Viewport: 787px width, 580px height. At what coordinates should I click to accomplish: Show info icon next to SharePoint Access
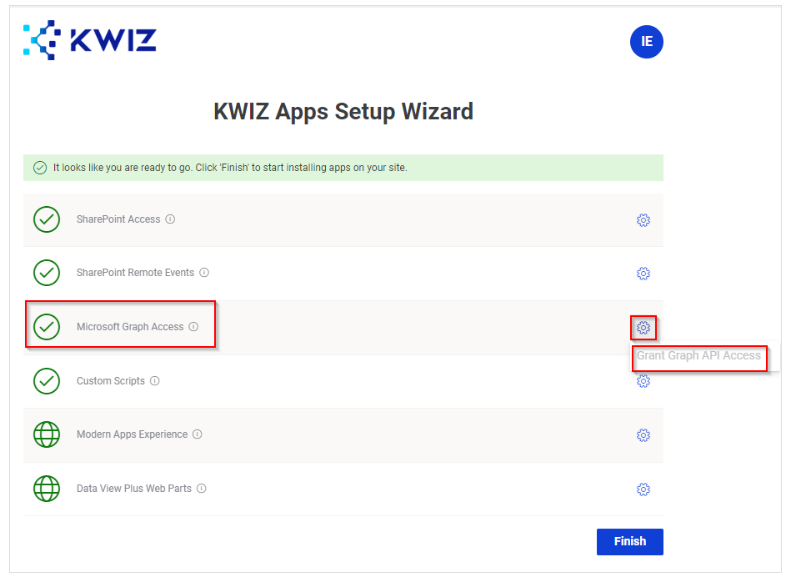point(170,219)
